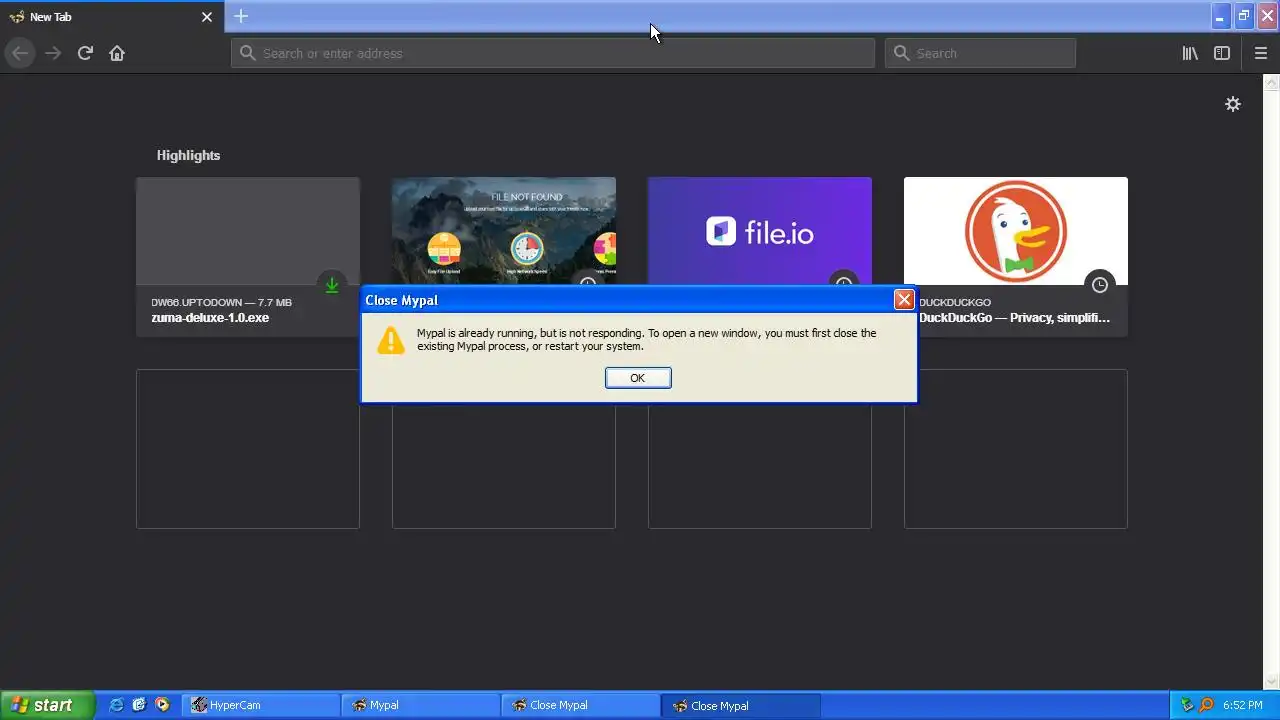Click the Highlights section heading

coord(188,155)
